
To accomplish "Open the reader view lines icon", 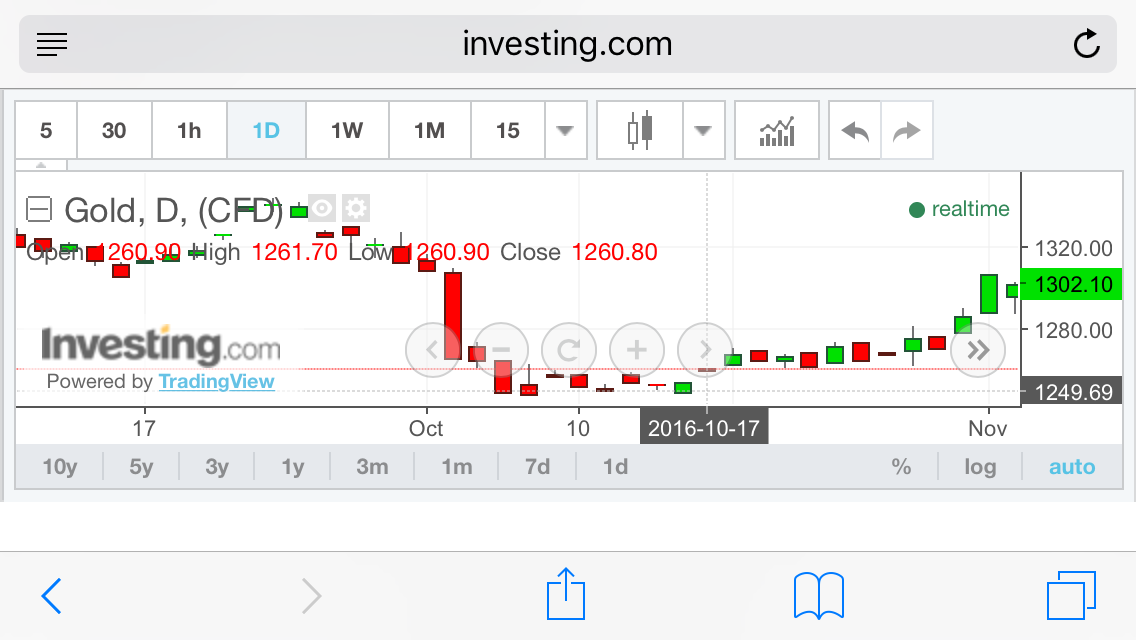I will coord(51,44).
